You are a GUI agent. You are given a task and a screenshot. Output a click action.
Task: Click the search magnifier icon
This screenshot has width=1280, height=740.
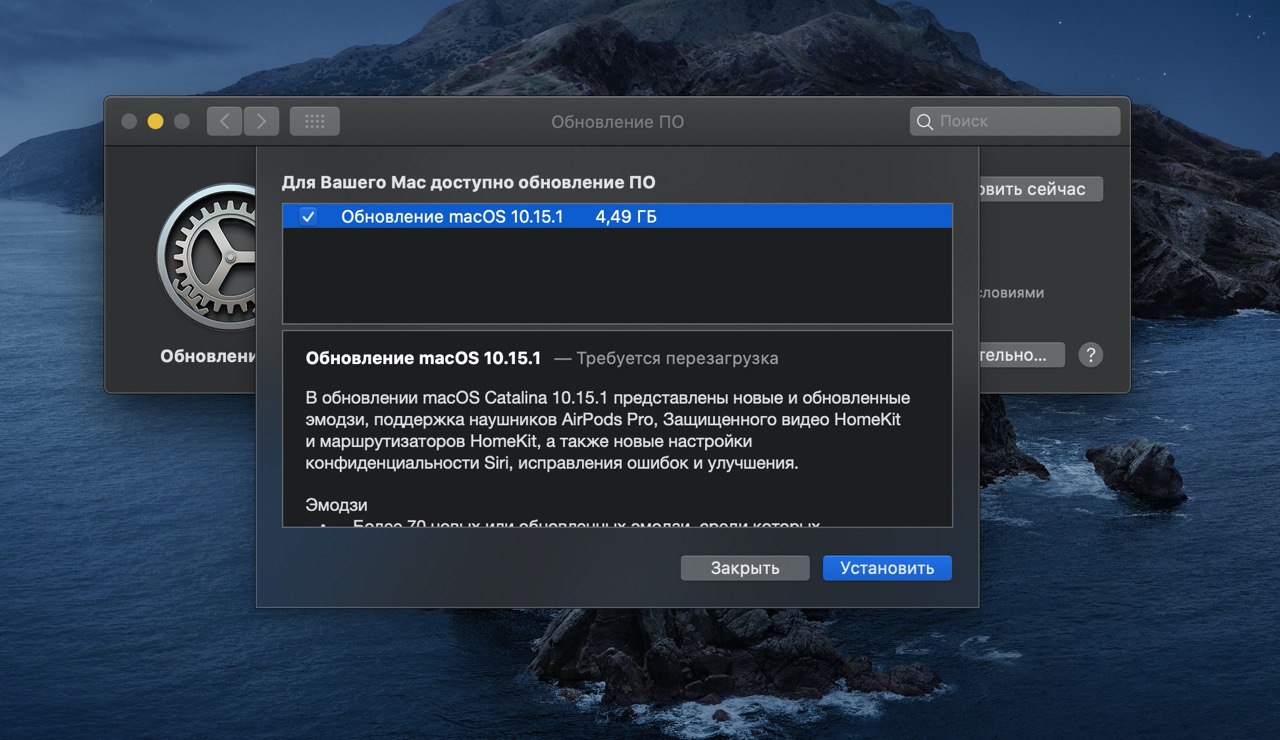click(x=924, y=122)
